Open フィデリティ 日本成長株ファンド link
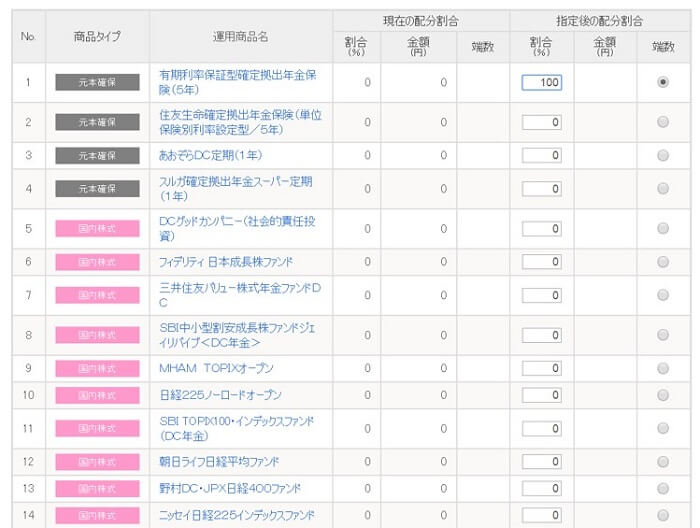 tap(226, 262)
